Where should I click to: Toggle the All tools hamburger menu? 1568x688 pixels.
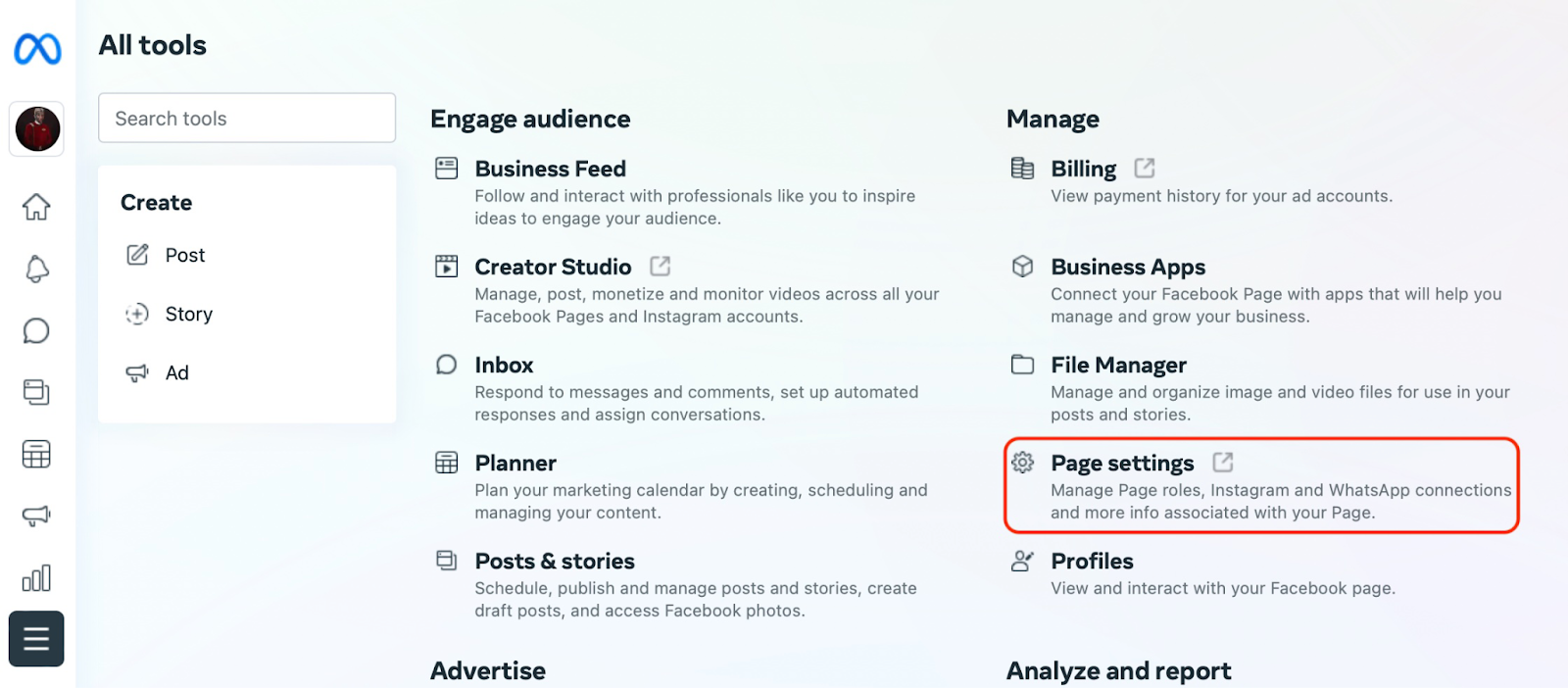coord(36,639)
